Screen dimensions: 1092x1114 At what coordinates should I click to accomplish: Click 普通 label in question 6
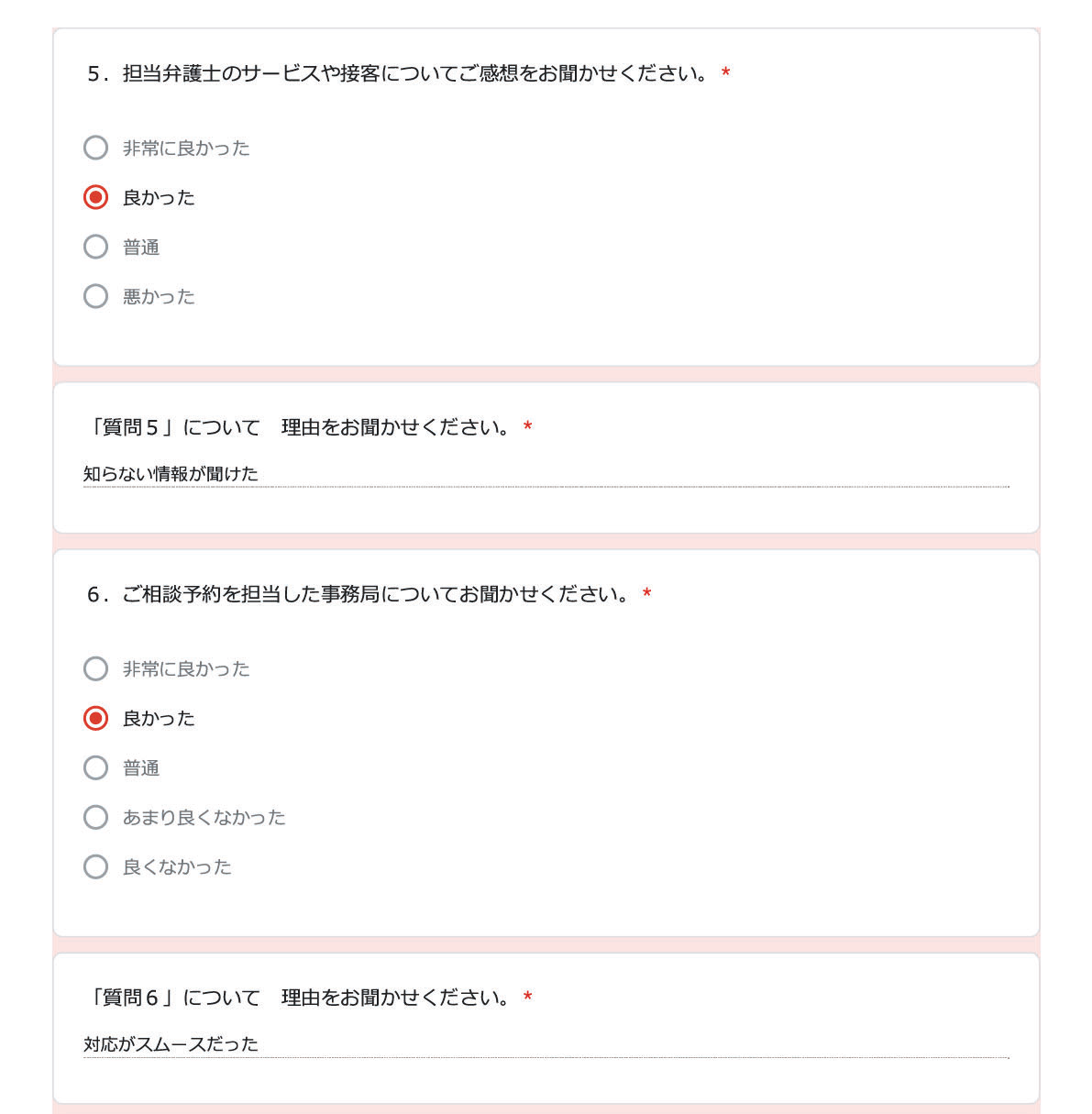coord(141,768)
